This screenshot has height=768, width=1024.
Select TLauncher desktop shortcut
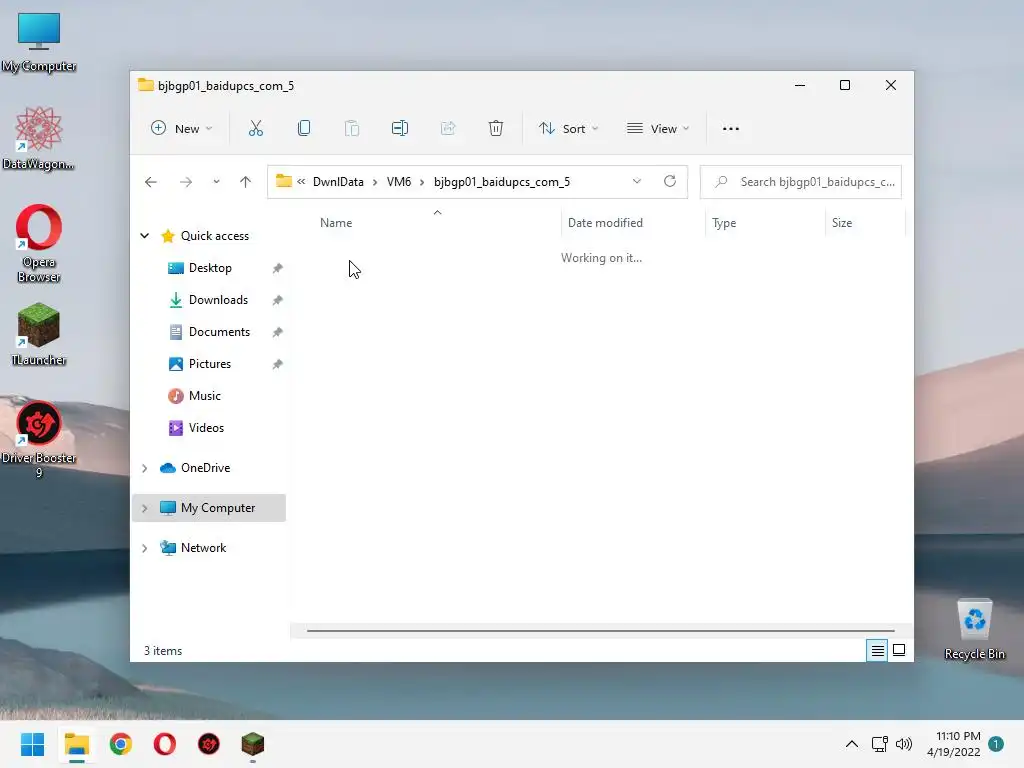pyautogui.click(x=39, y=334)
